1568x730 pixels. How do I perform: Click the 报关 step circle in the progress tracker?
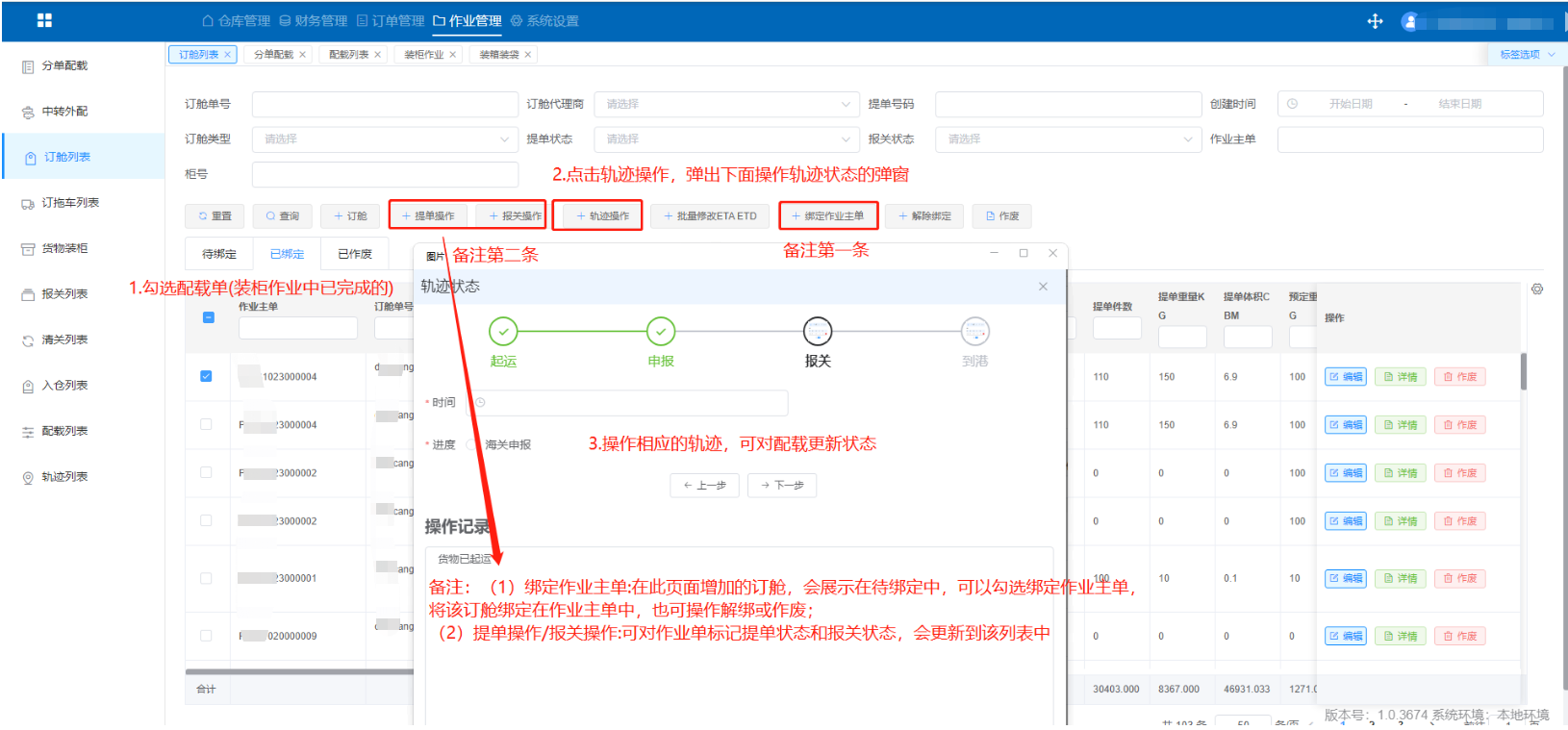[817, 332]
